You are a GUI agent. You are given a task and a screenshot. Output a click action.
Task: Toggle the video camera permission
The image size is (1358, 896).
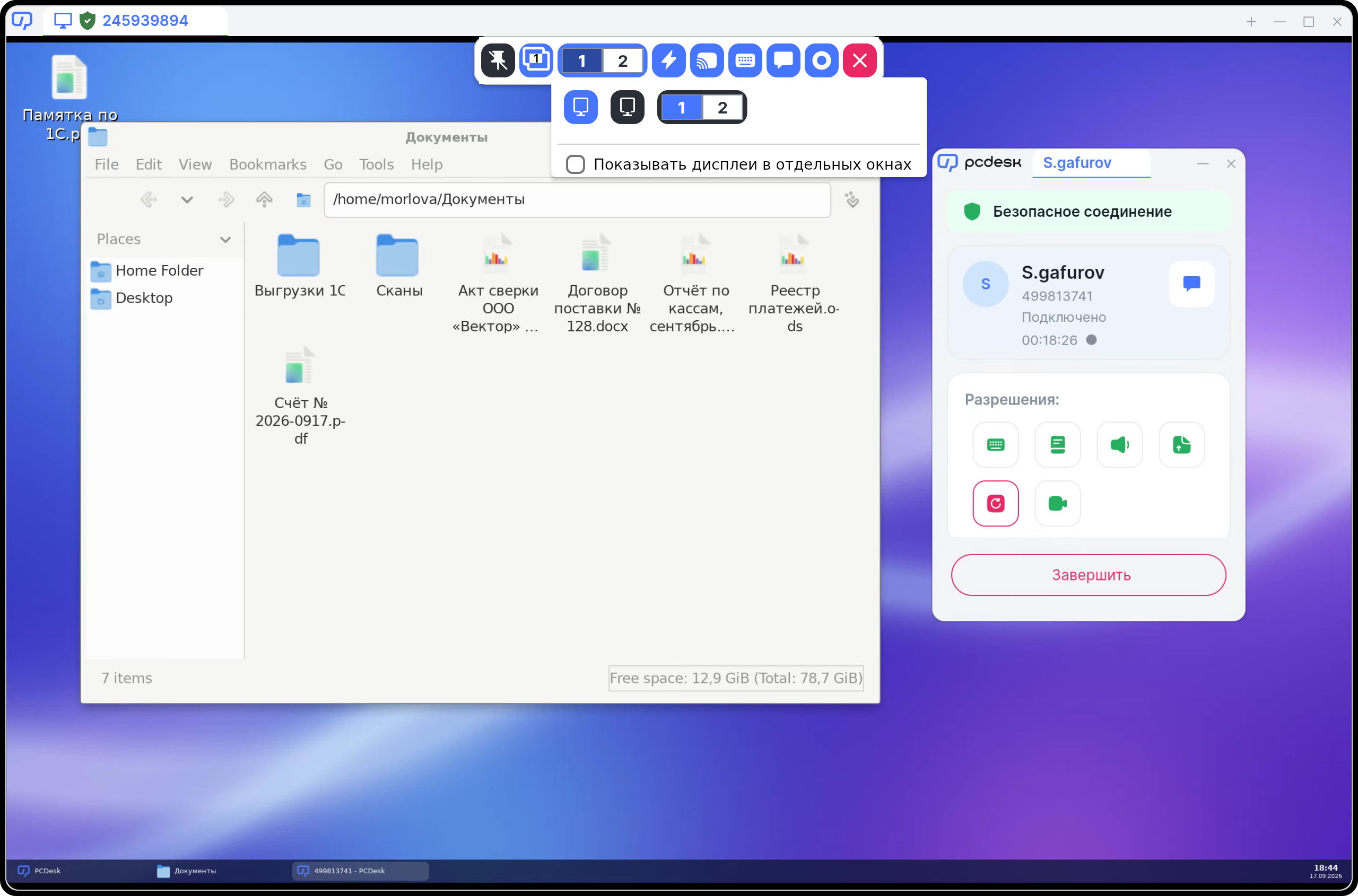point(1057,504)
